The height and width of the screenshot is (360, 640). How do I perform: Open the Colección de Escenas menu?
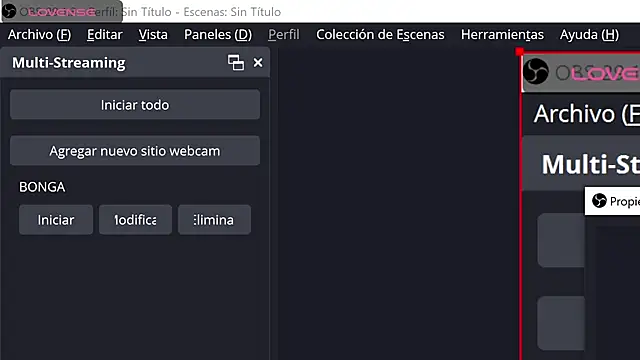pos(380,35)
